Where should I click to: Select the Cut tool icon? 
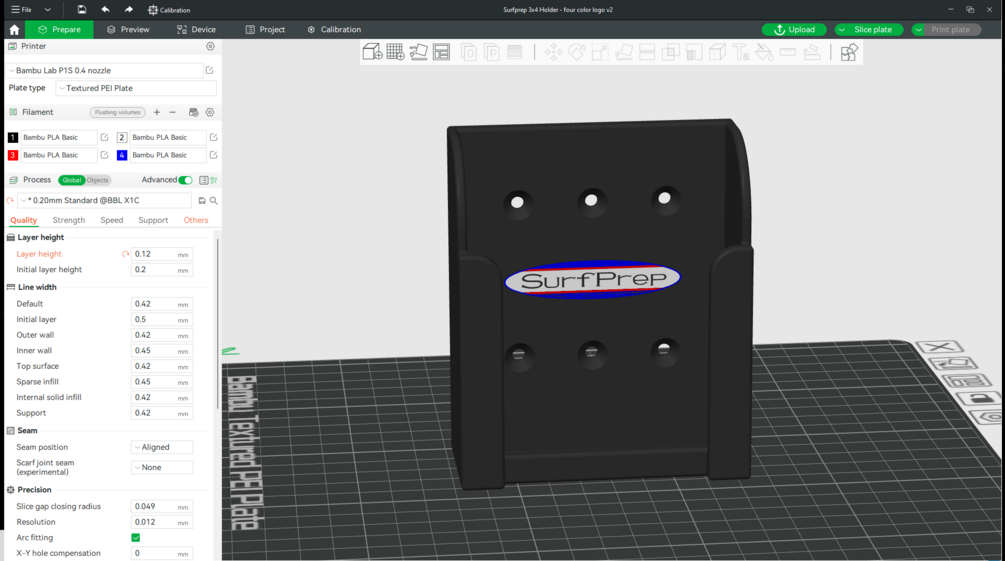pyautogui.click(x=647, y=52)
